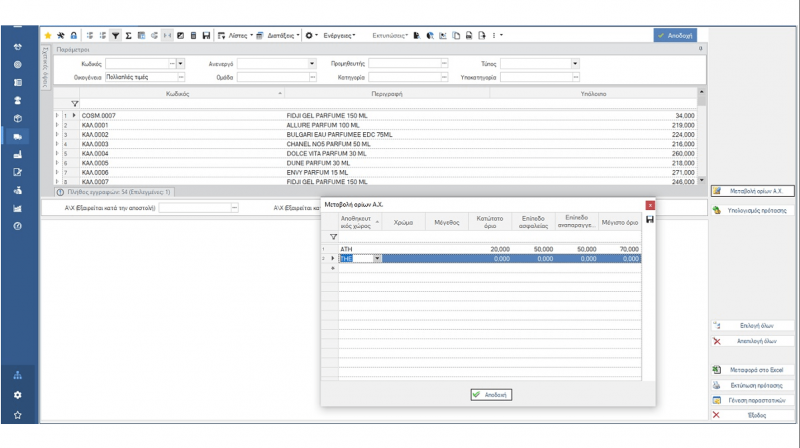Click Υπολογισμός πρότασης button

(x=753, y=210)
